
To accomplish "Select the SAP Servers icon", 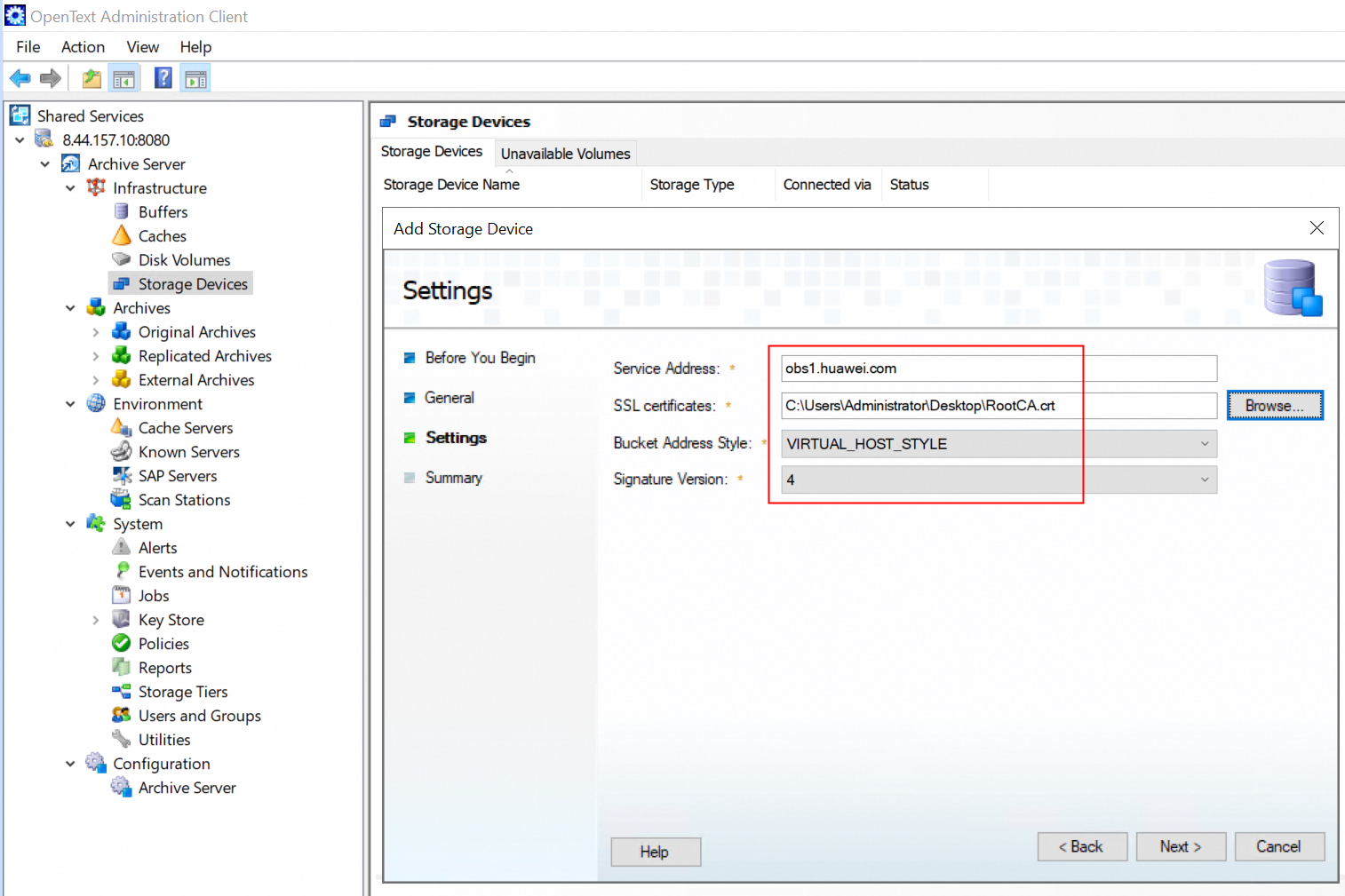I will click(122, 475).
